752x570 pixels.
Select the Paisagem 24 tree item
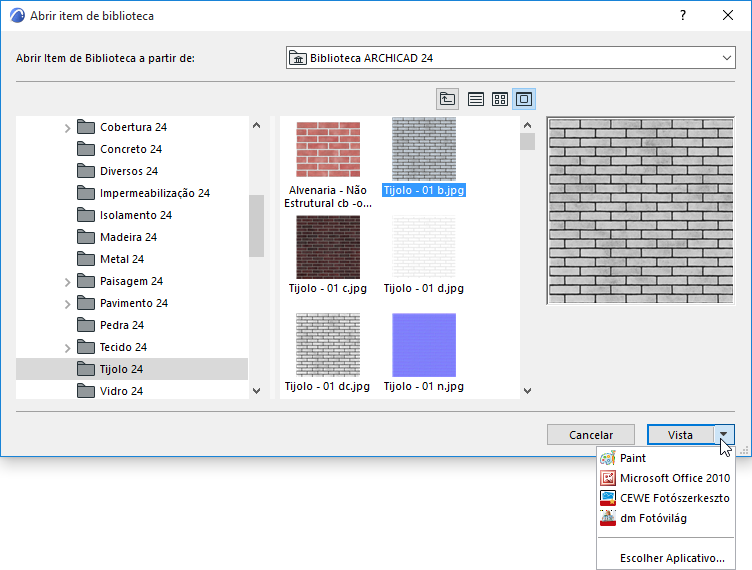[x=132, y=281]
